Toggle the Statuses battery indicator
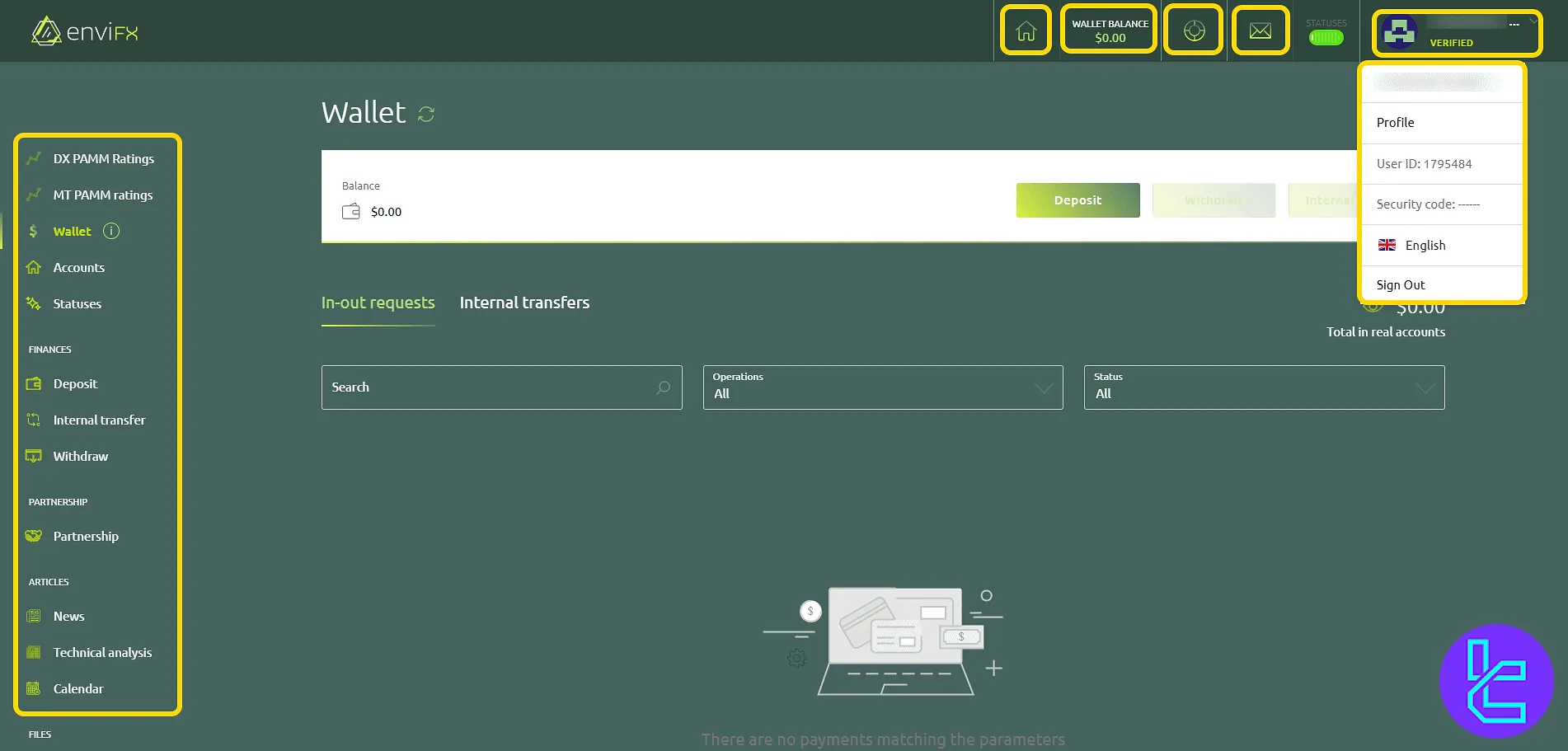 1326,36
